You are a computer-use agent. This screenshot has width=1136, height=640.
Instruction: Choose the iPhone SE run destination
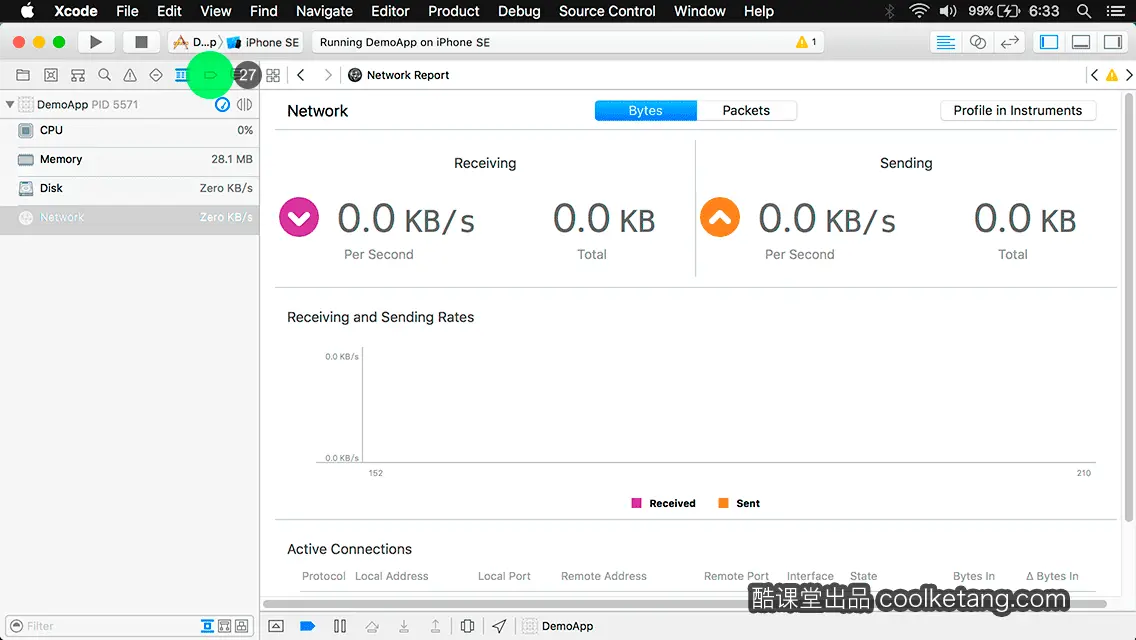pyautogui.click(x=263, y=42)
